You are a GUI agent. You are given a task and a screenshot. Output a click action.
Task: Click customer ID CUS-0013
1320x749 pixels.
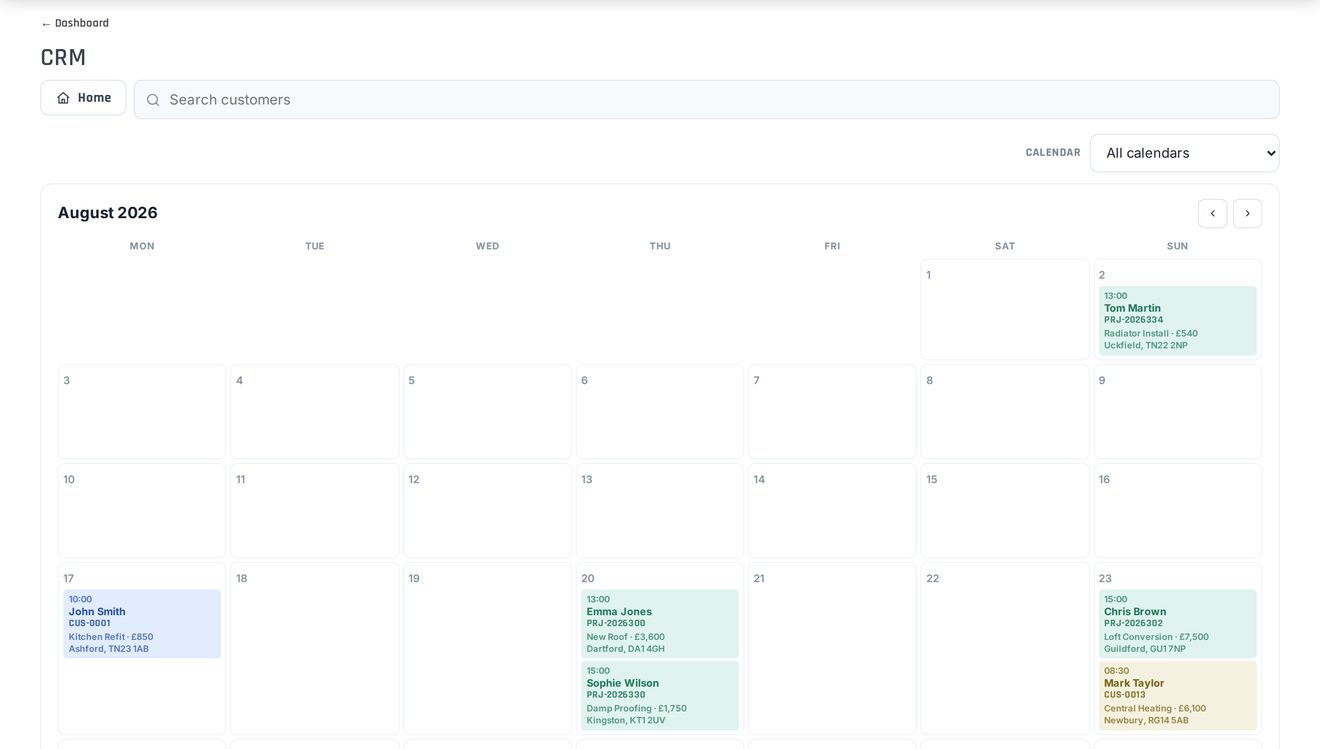pyautogui.click(x=1125, y=695)
